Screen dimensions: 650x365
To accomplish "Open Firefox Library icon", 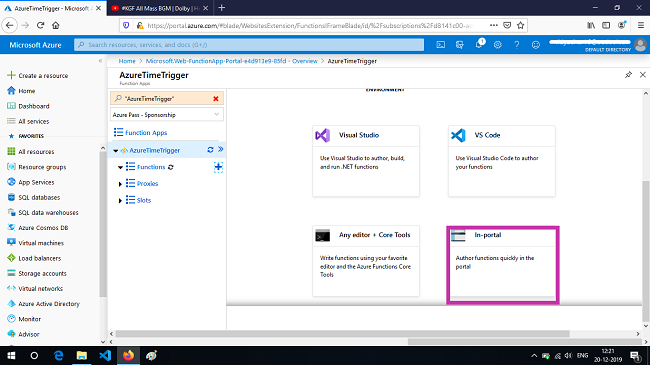I will click(x=591, y=25).
